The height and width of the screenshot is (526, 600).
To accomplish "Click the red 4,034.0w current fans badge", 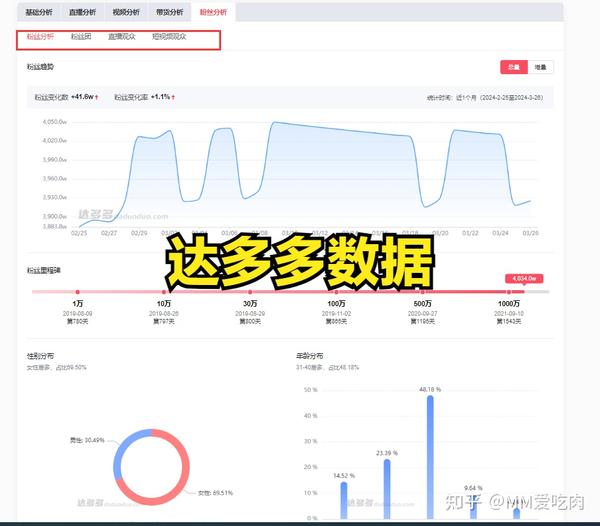I will 524,278.
